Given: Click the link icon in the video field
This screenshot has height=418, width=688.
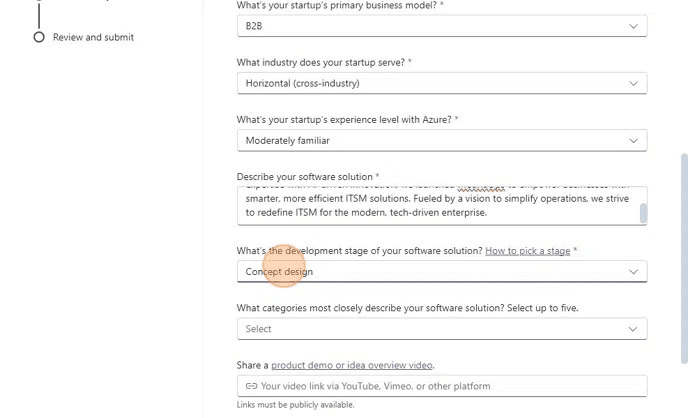Looking at the screenshot, I should [x=251, y=386].
